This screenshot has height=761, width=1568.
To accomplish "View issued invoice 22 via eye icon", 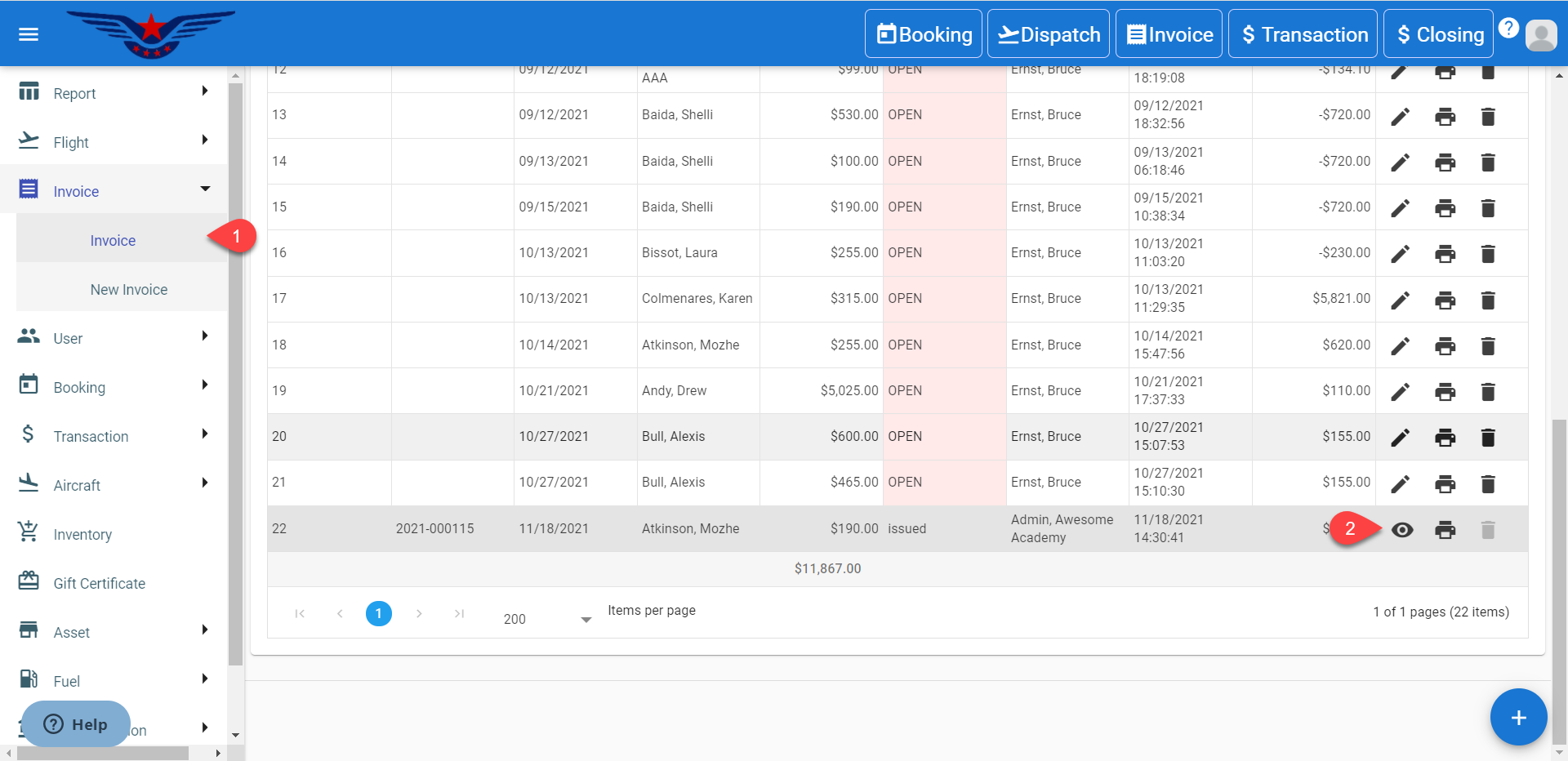I will coord(1402,530).
